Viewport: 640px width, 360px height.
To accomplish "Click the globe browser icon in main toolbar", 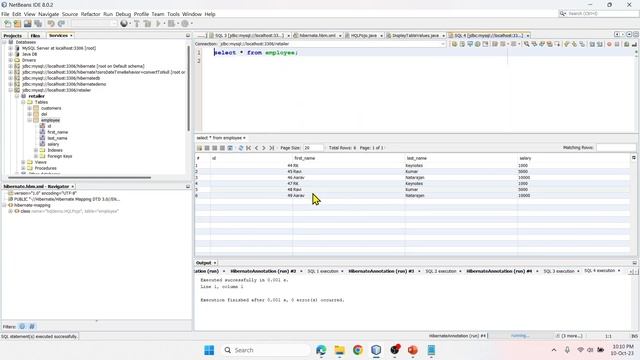I will [x=124, y=24].
